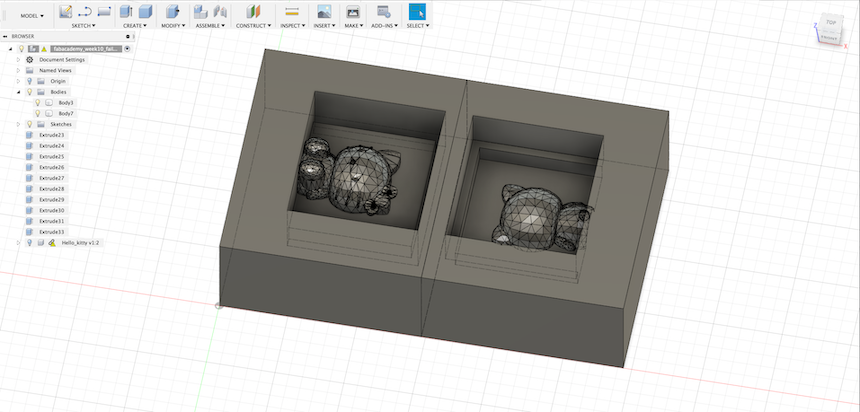Select Extrude29 in the browser
This screenshot has width=860, height=412.
[52, 200]
